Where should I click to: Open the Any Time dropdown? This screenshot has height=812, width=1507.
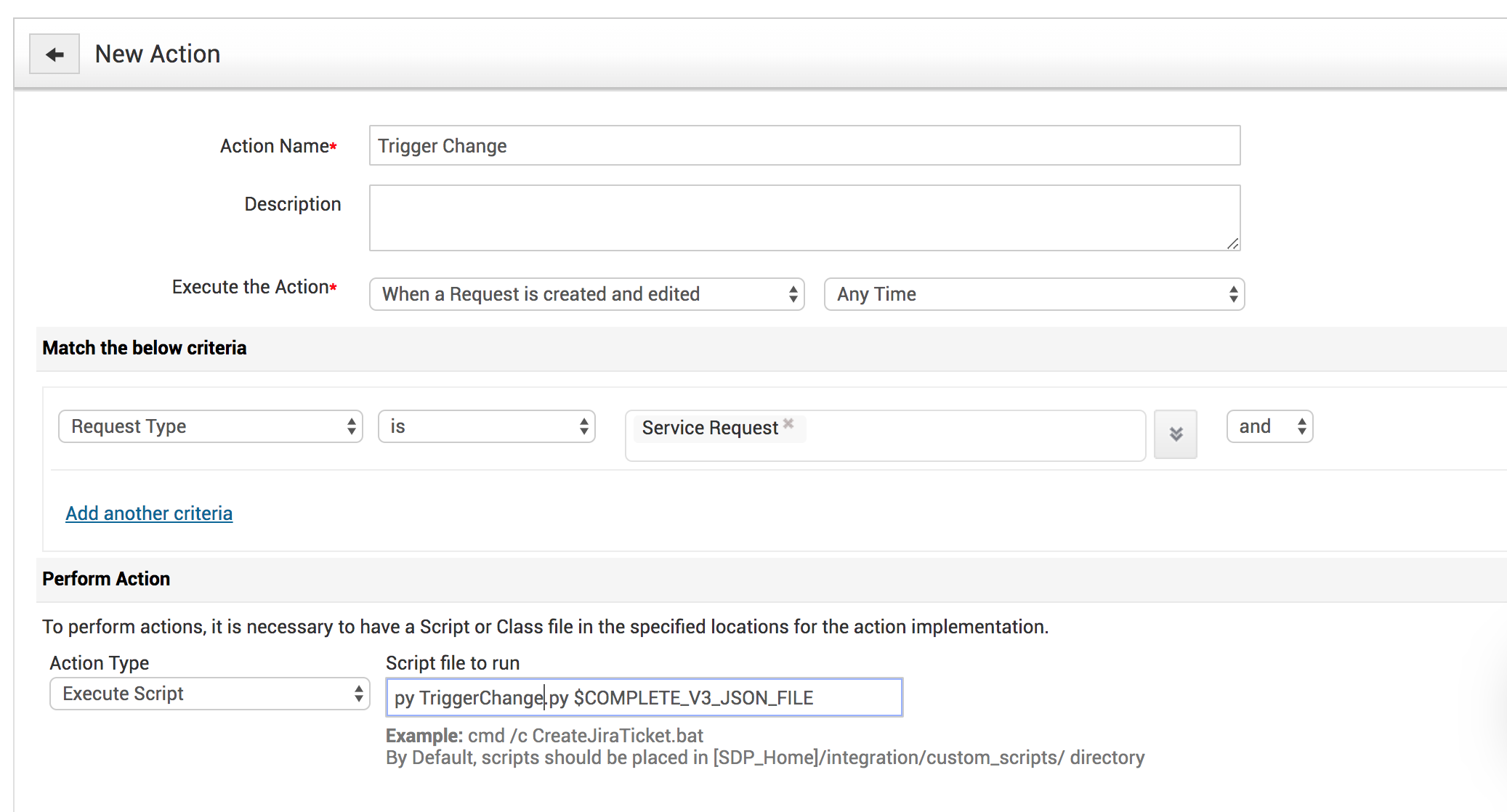click(1033, 294)
